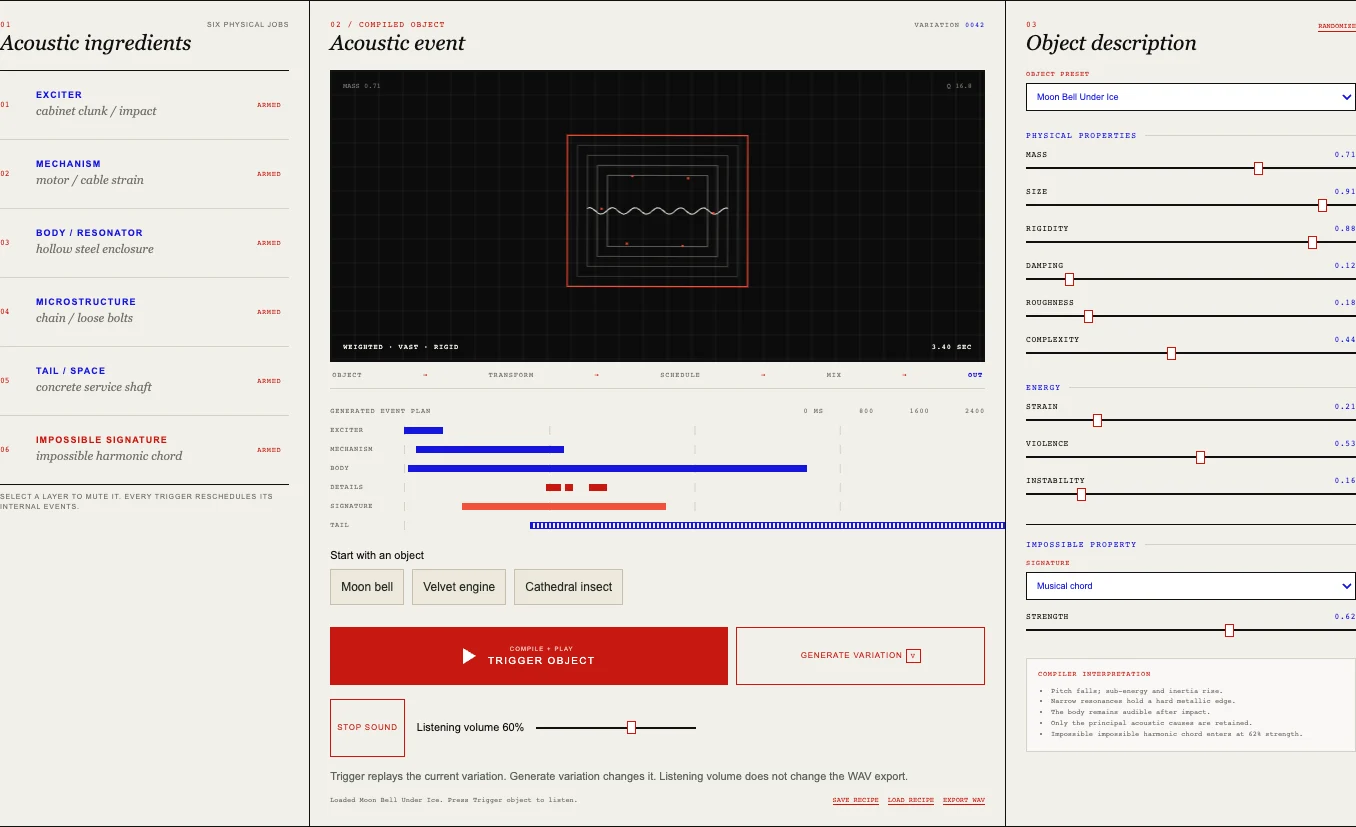Click the 'VARIATION 0042' label

pos(949,25)
